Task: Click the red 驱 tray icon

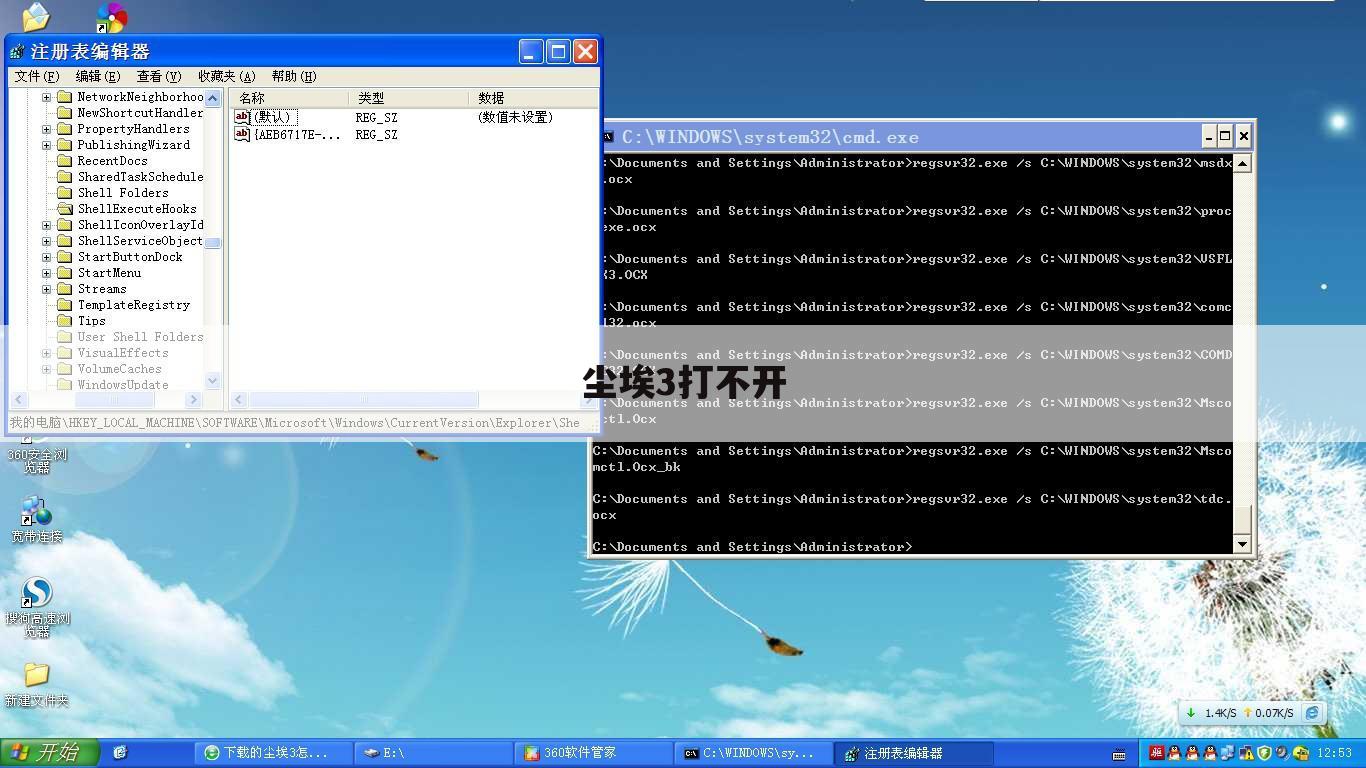Action: point(1156,753)
